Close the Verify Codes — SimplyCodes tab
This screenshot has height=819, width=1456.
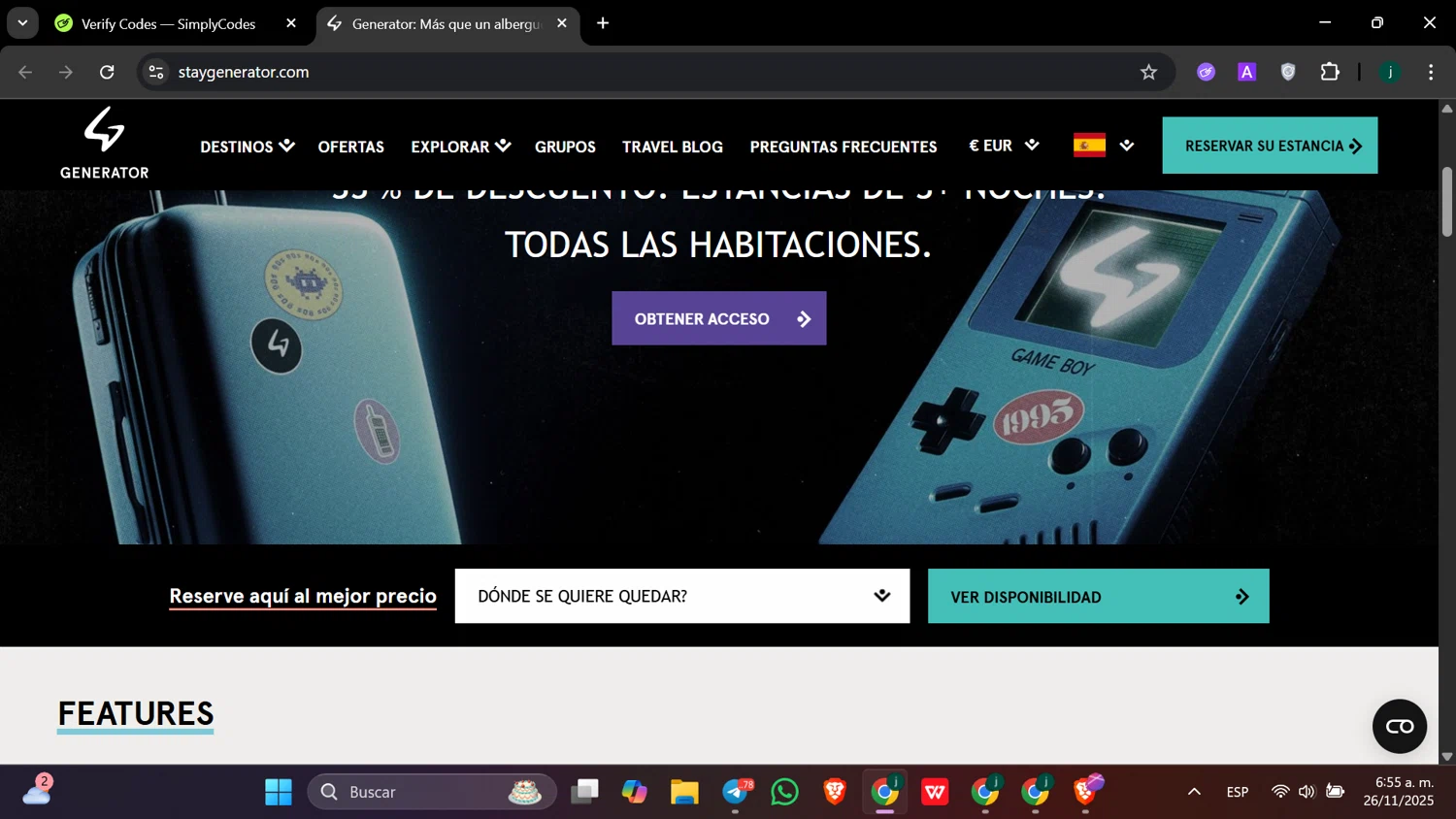pyautogui.click(x=291, y=23)
